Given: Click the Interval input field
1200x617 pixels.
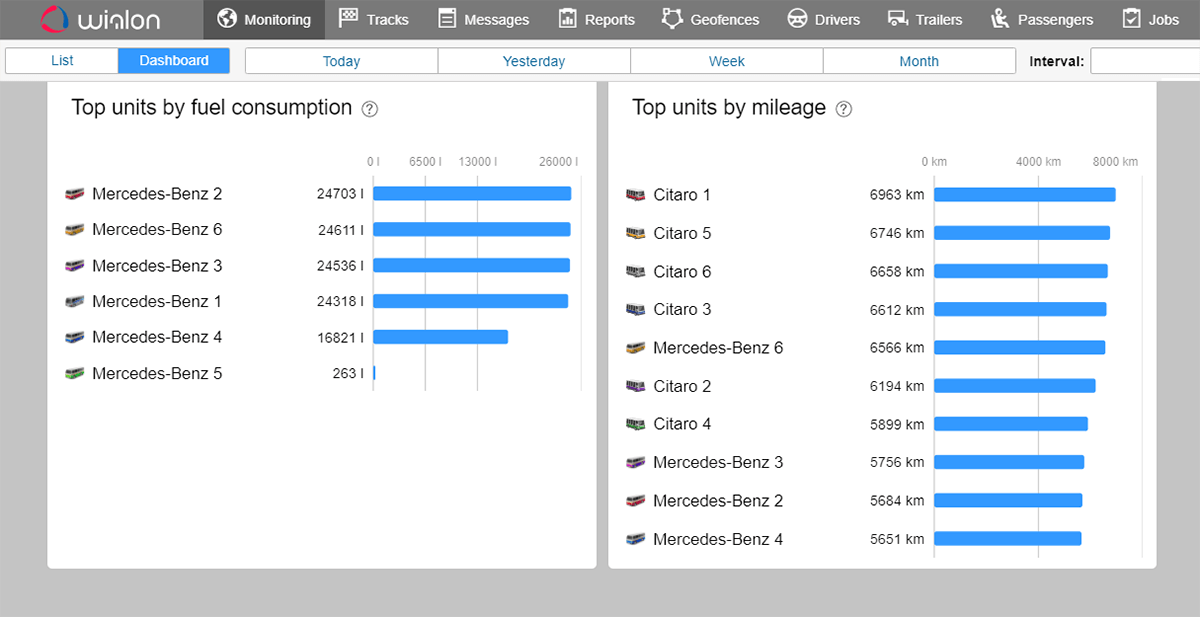Looking at the screenshot, I should click(x=1144, y=61).
